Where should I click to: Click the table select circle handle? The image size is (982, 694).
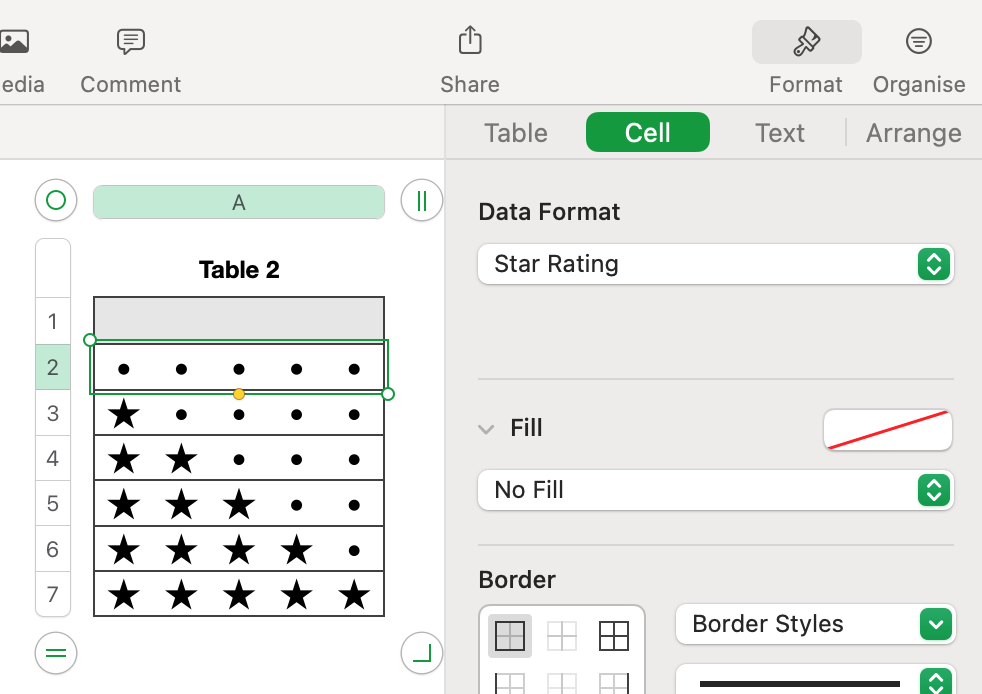point(56,201)
